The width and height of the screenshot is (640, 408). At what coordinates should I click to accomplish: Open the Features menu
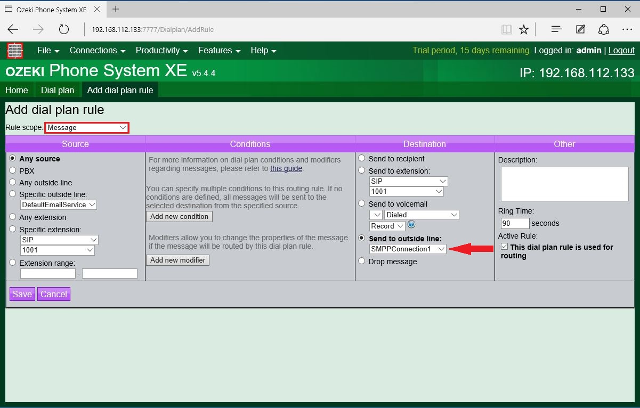click(x=219, y=50)
